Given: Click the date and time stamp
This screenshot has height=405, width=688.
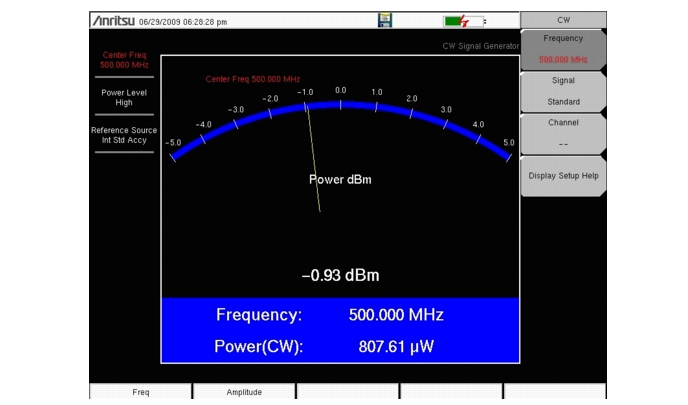Looking at the screenshot, I should pos(183,22).
